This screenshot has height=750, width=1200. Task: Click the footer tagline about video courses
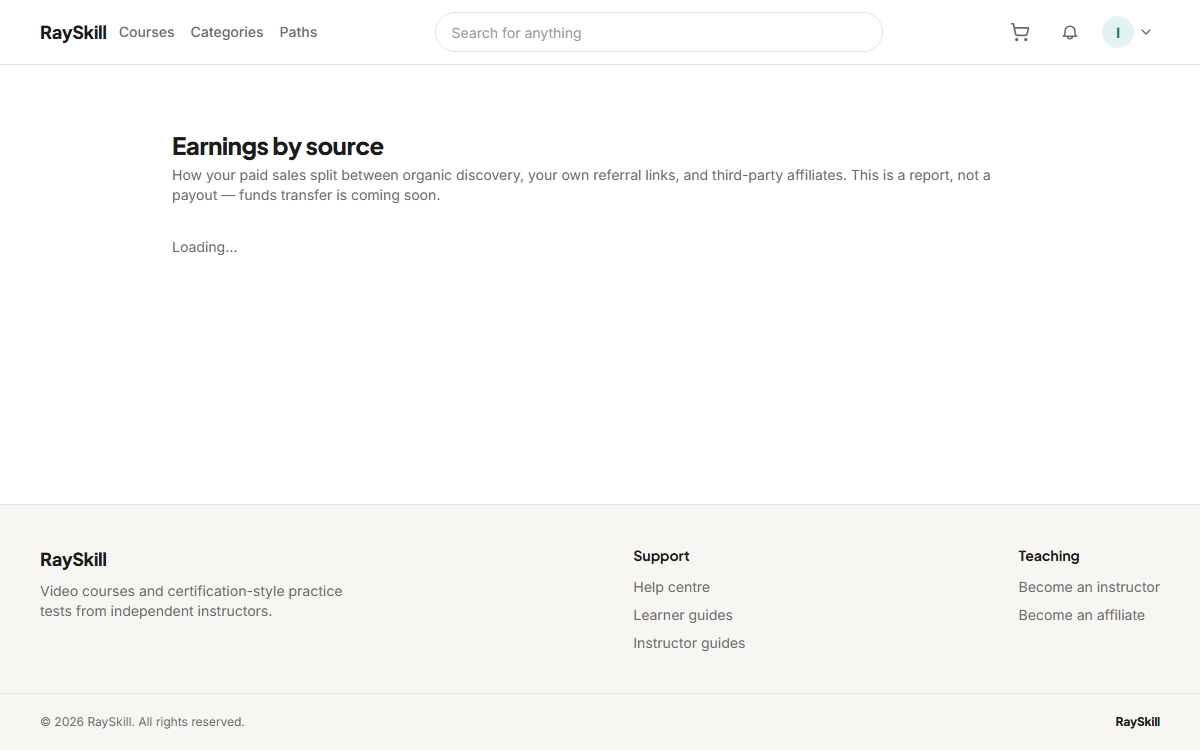pos(191,601)
